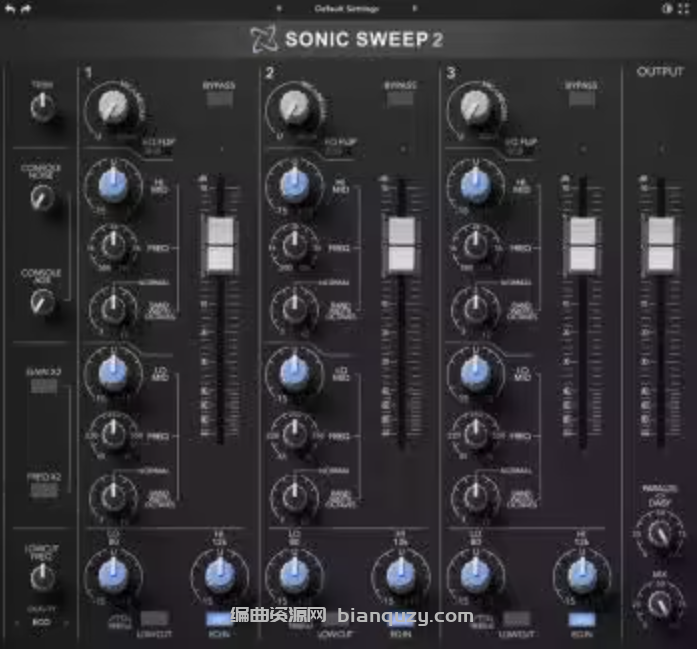The width and height of the screenshot is (698, 652).
Task: Click the redo arrow icon
Action: pyautogui.click(x=26, y=8)
